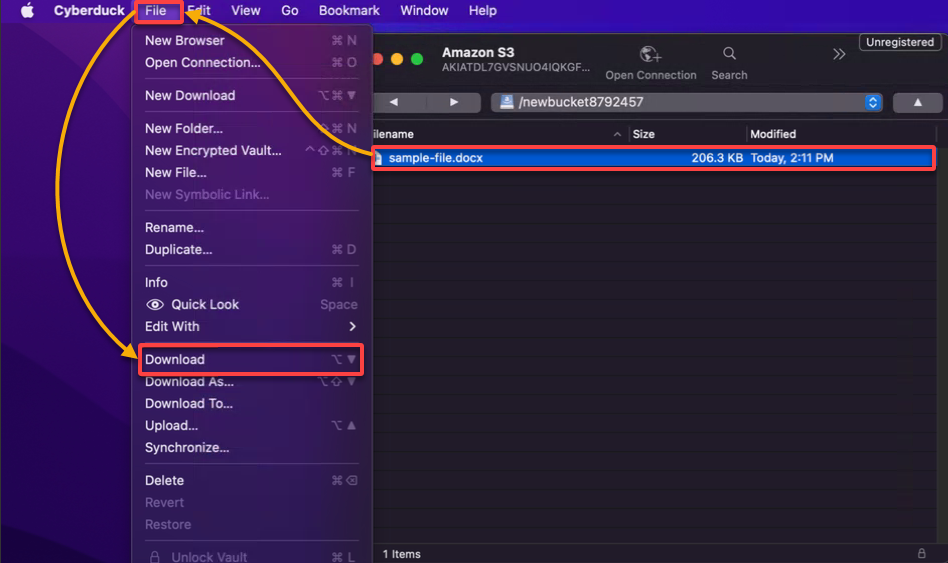Viewport: 948px width, 563px height.
Task: Choose Open Connection… in File menu
Action: click(x=251, y=62)
